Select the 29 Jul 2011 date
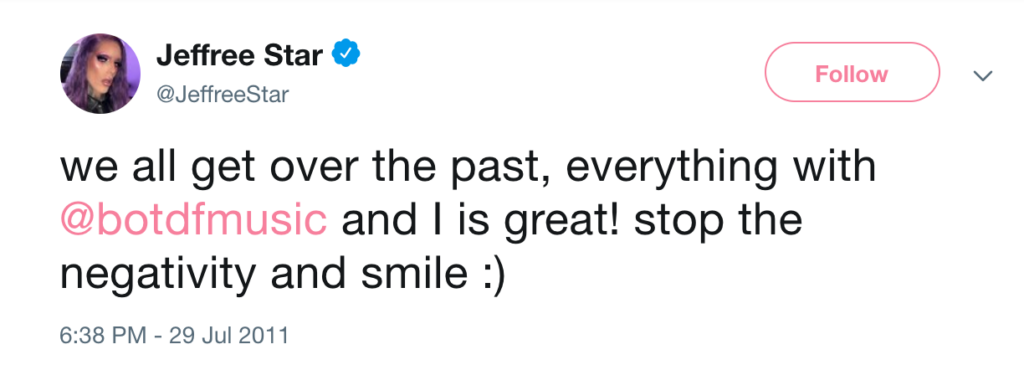The width and height of the screenshot is (1024, 370). [228, 335]
